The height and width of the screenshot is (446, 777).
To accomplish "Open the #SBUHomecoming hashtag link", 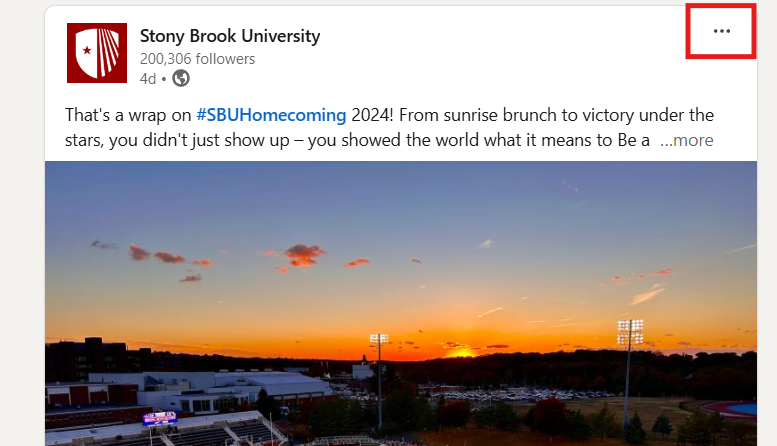I will 271,114.
